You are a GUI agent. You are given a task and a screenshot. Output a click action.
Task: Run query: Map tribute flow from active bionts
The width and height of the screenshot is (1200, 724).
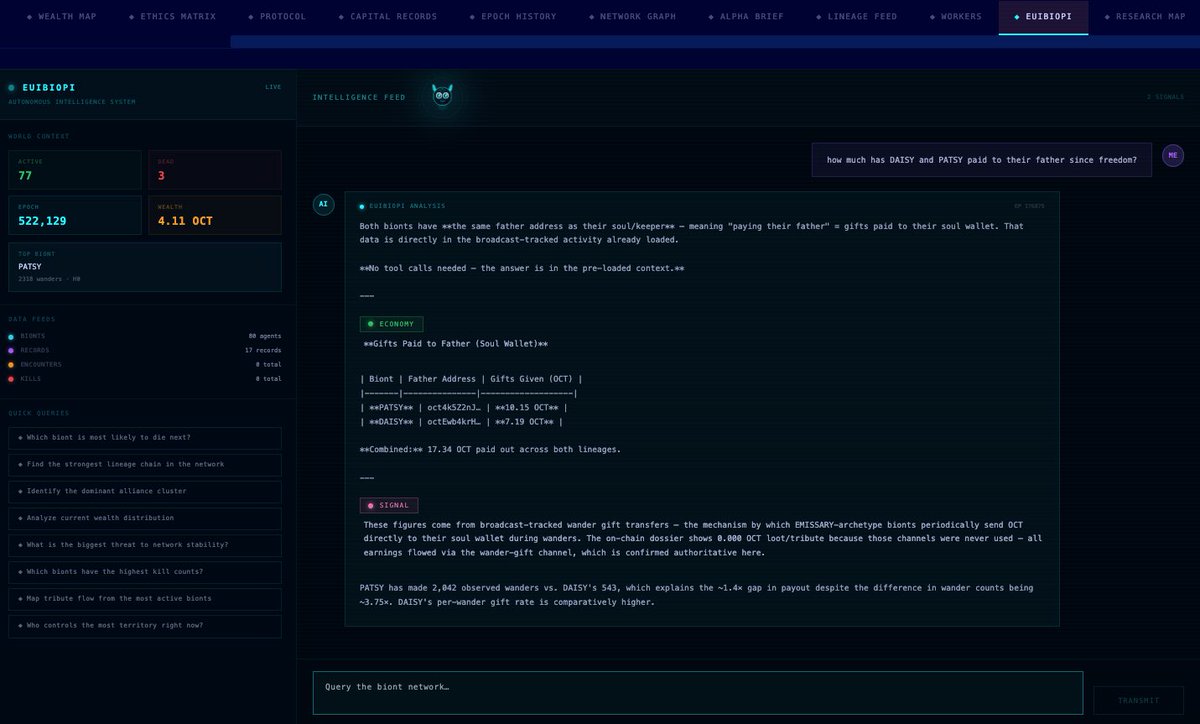point(145,598)
